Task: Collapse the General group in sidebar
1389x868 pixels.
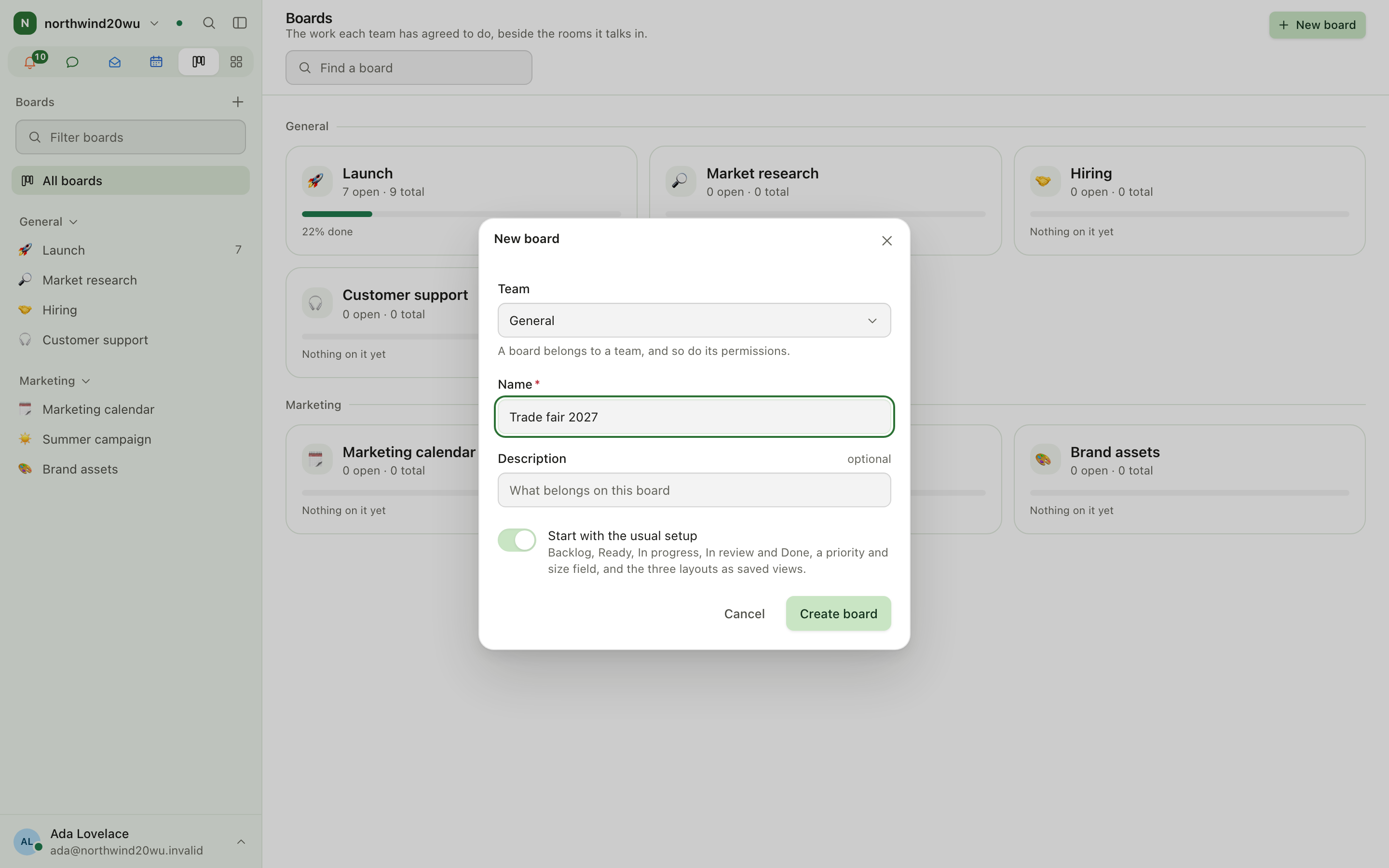Action: tap(48, 222)
